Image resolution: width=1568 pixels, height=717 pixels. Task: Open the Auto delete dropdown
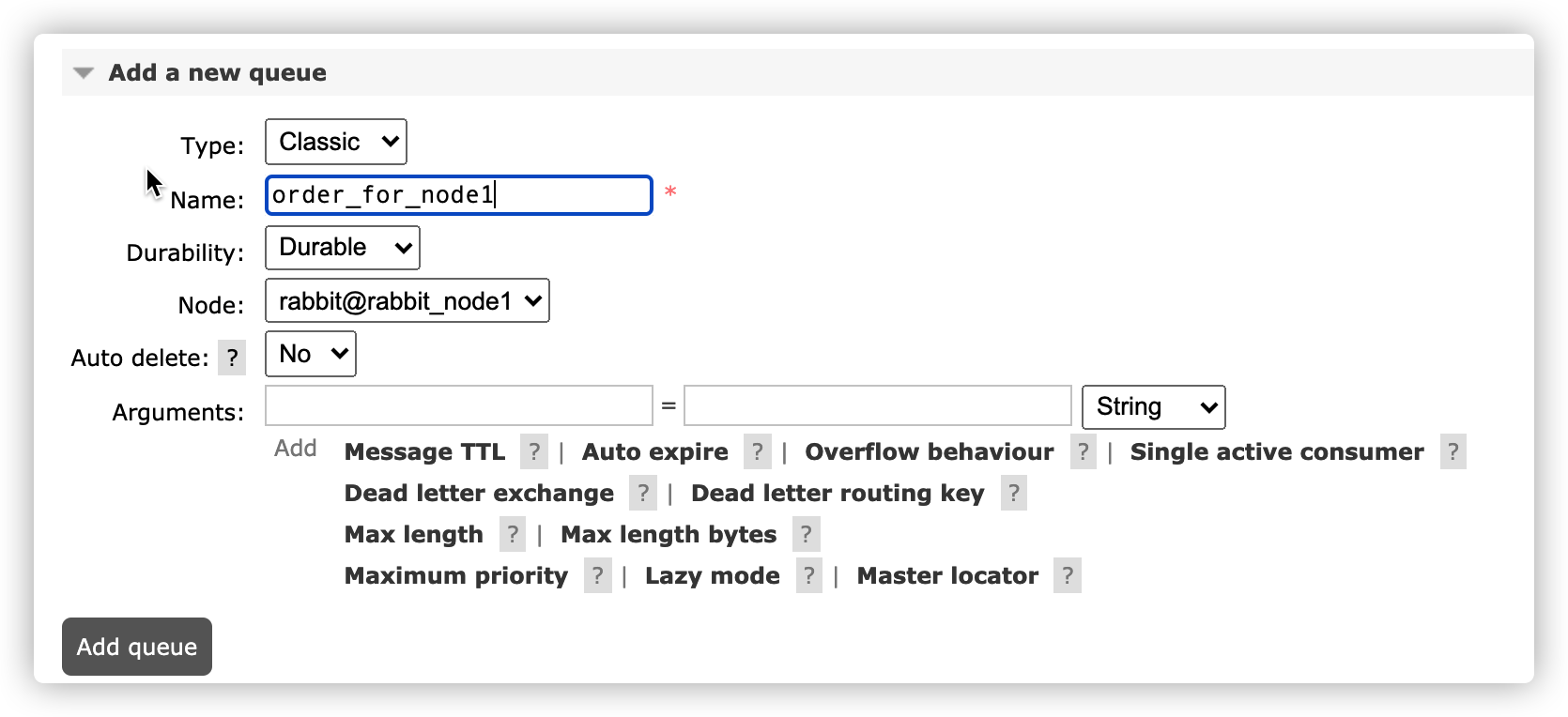tap(311, 354)
